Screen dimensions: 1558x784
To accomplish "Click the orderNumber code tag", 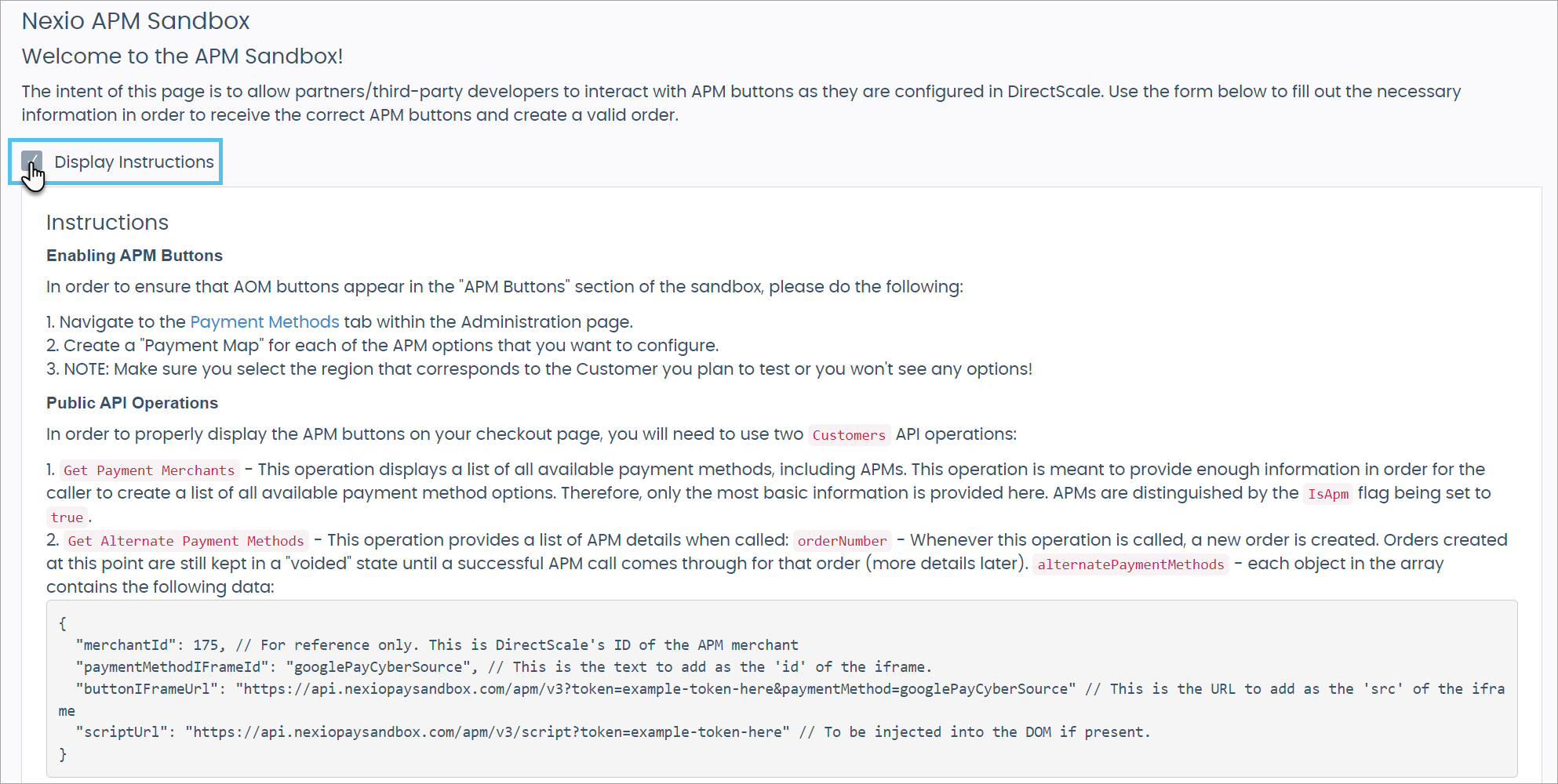I will (x=842, y=541).
